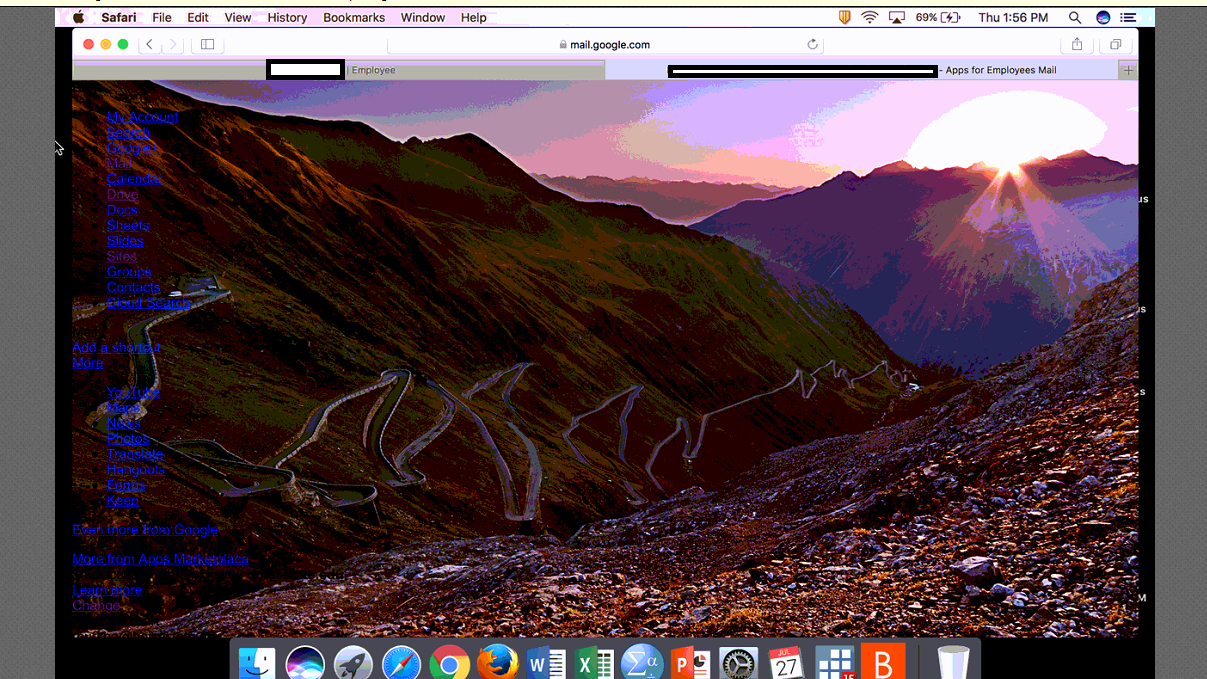The height and width of the screenshot is (679, 1207).
Task: Open the Translate link
Action: 135,454
